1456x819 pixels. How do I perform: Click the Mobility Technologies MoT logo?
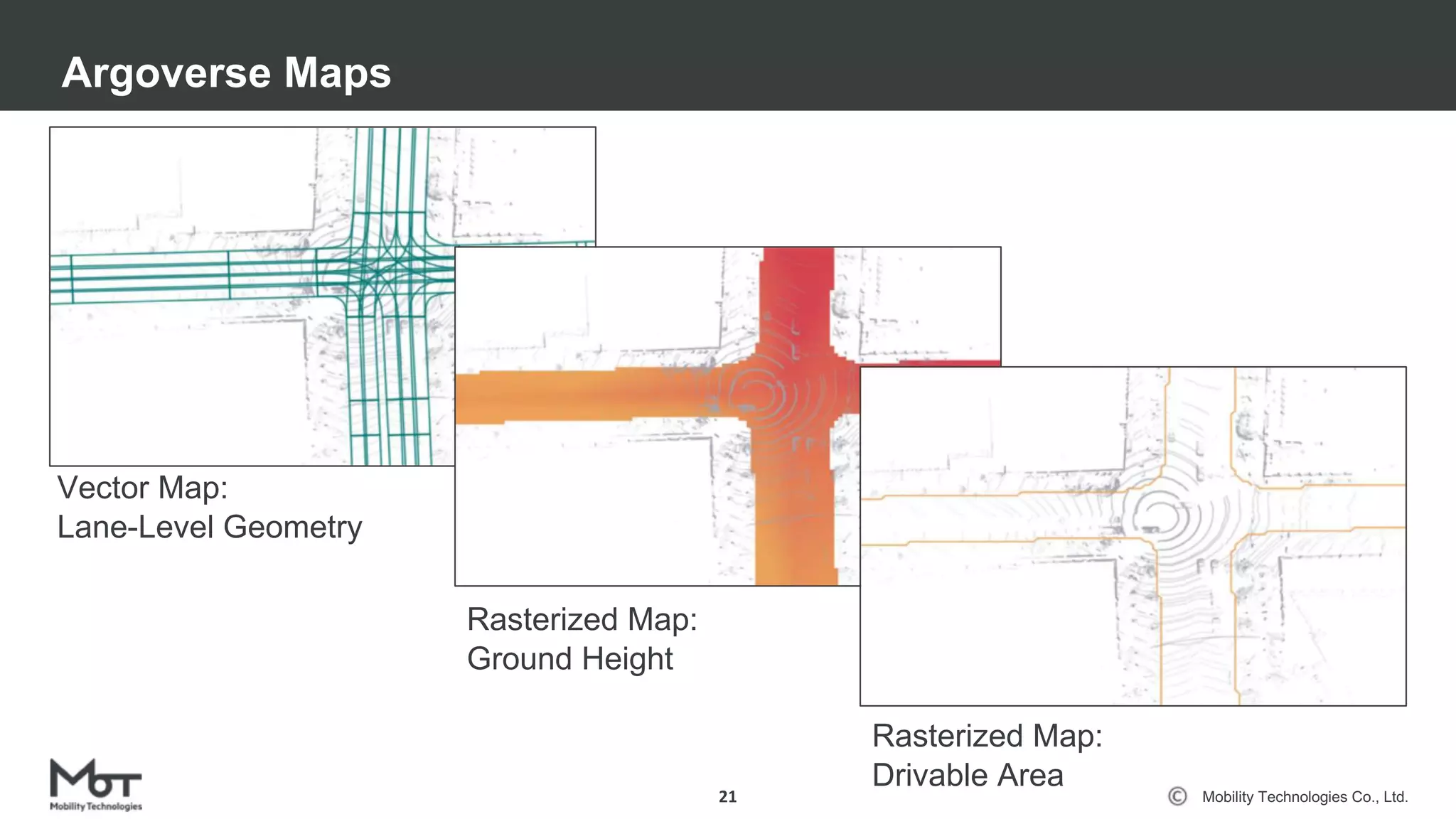point(96,785)
